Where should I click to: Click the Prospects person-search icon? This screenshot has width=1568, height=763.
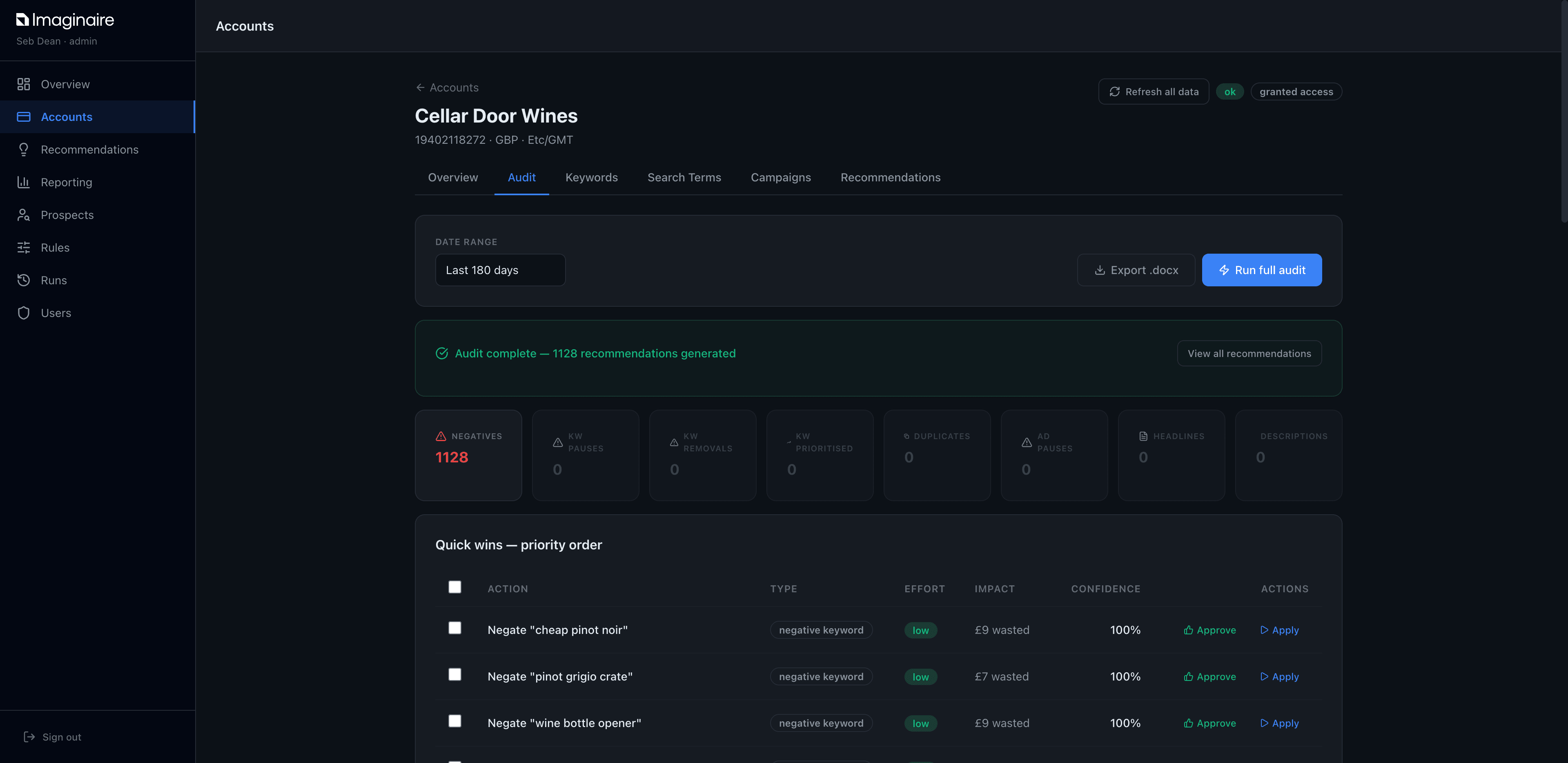click(24, 215)
